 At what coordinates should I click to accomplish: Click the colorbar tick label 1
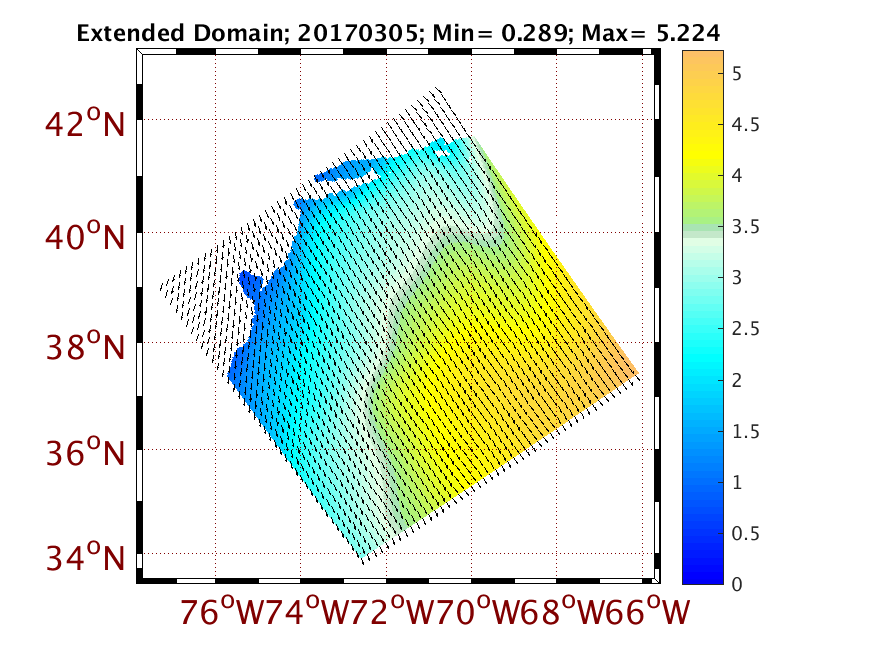click(x=737, y=482)
